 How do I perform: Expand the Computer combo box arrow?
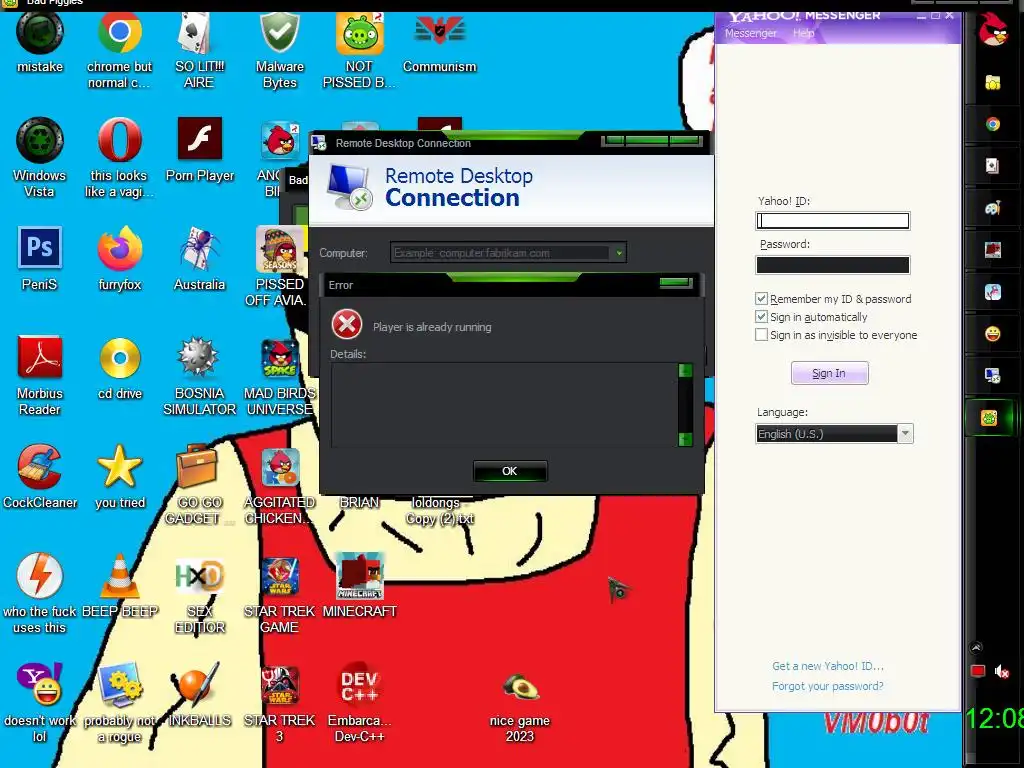point(618,253)
